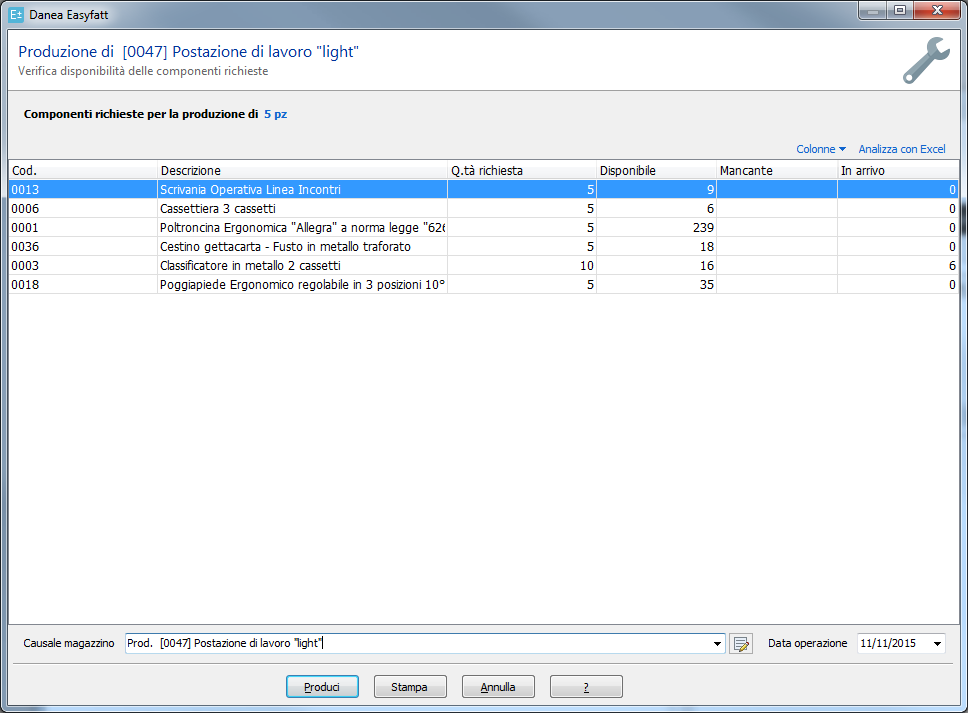Sort by Descrizione column header
Image resolution: width=968 pixels, height=713 pixels.
click(x=302, y=171)
